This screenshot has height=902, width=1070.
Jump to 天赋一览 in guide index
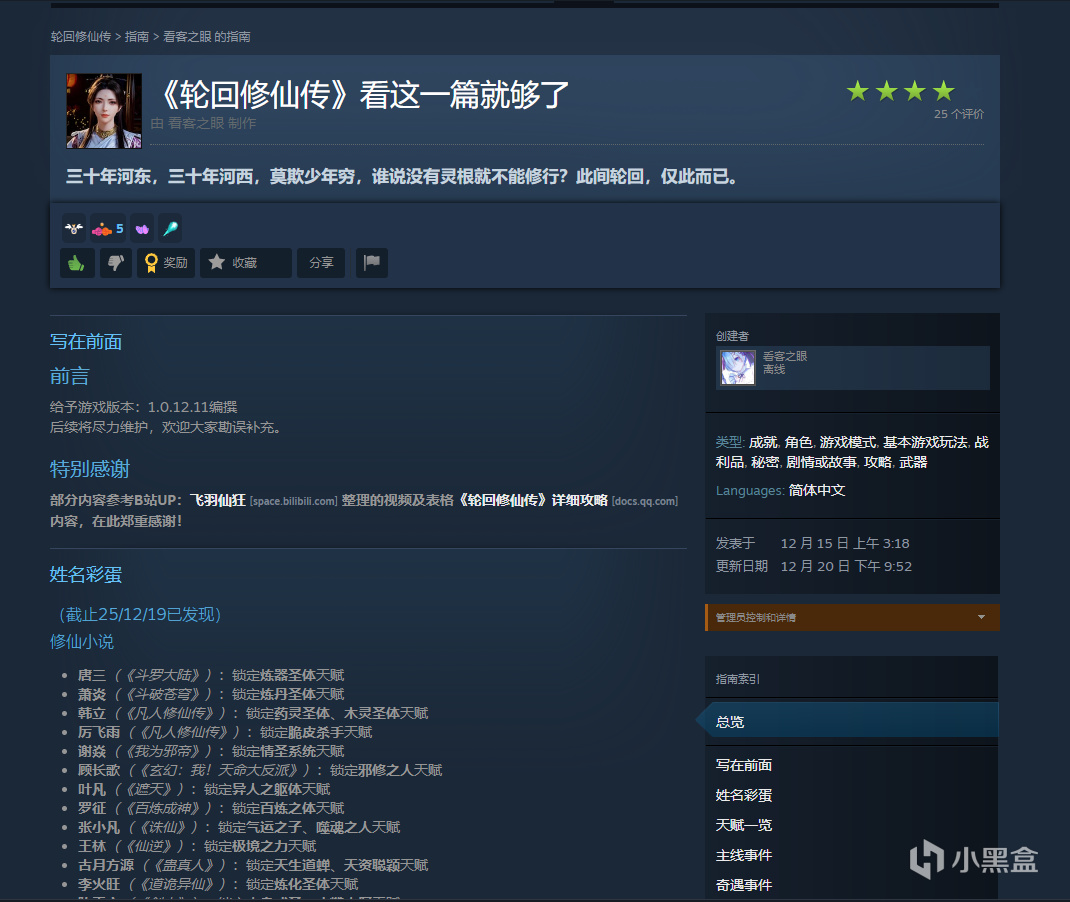click(x=744, y=826)
